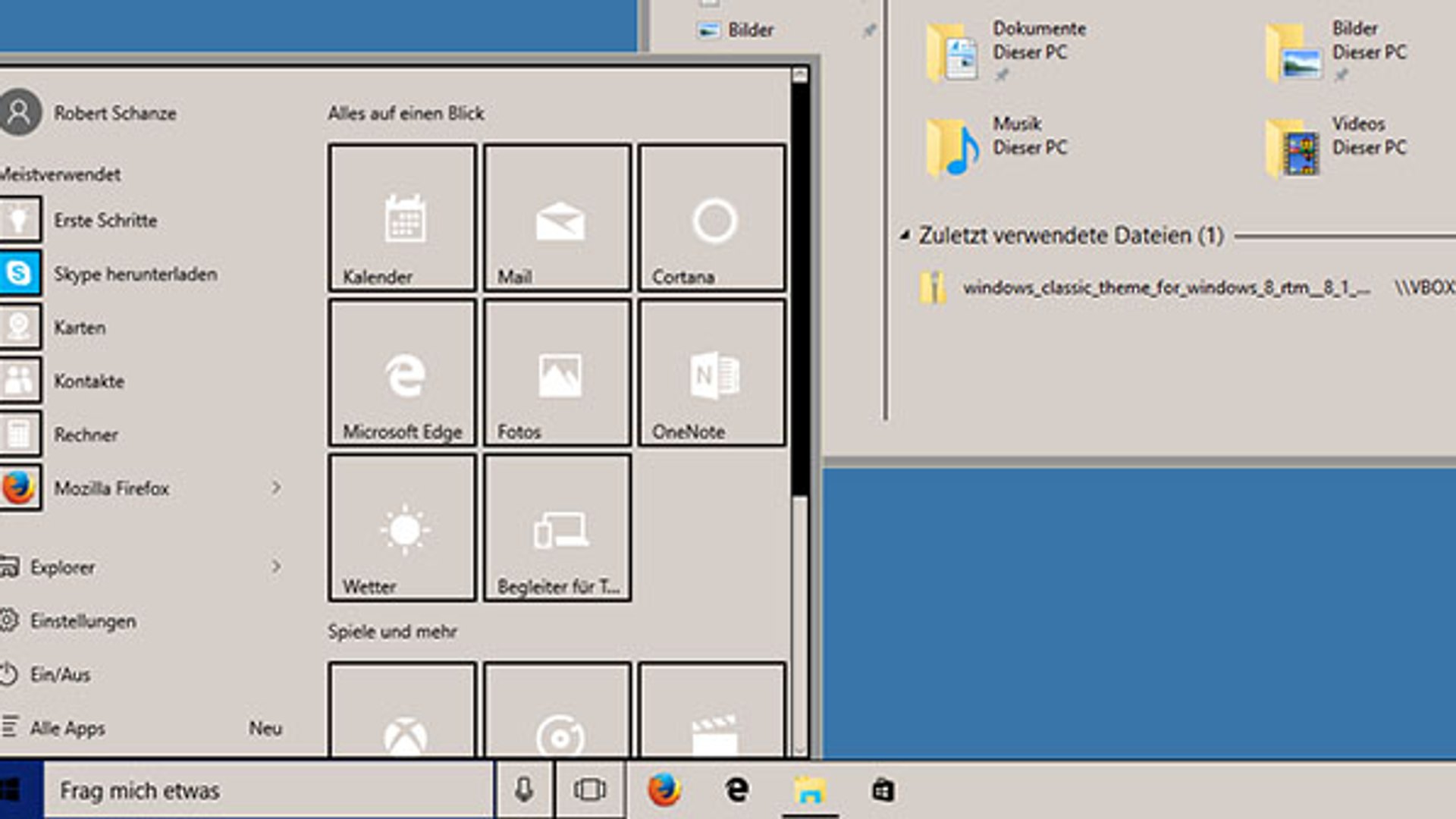Activate the Cortana microphone icon

(x=523, y=790)
